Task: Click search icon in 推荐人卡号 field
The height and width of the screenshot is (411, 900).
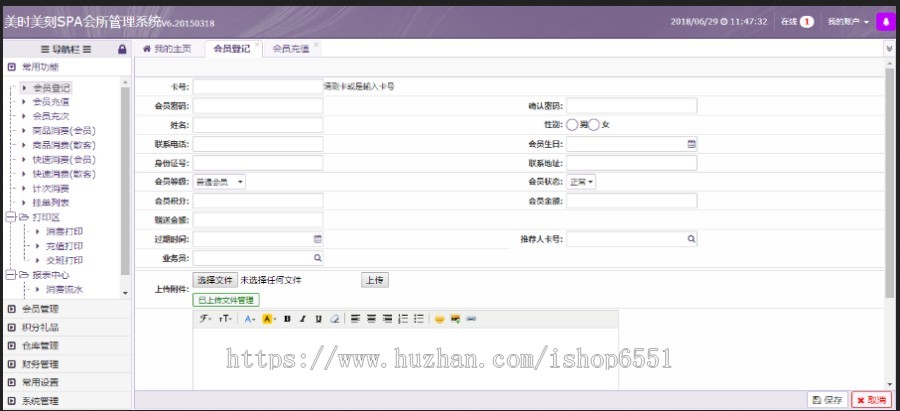Action: [x=692, y=239]
